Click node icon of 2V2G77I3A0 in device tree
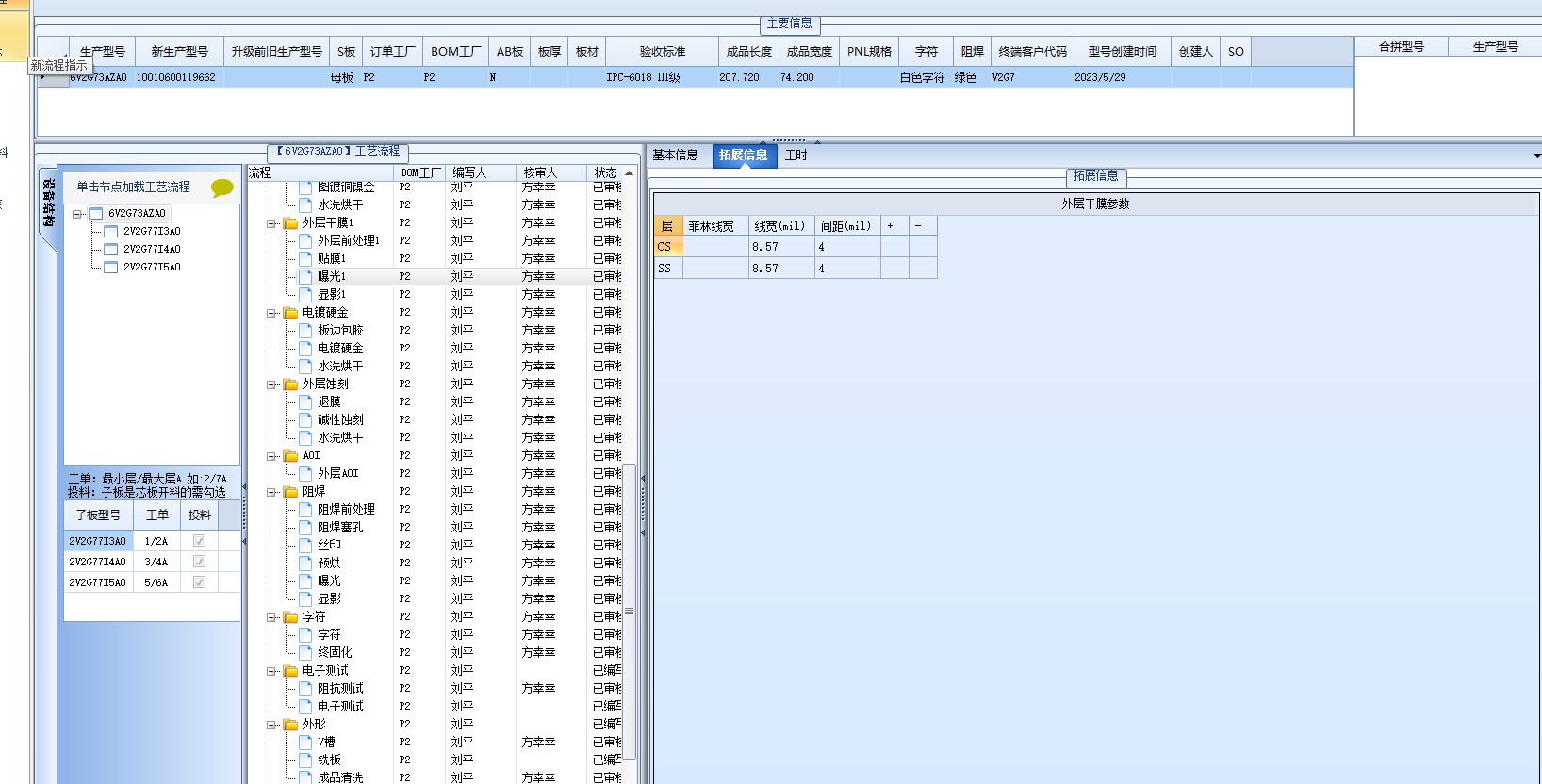Image resolution: width=1542 pixels, height=784 pixels. coord(111,232)
